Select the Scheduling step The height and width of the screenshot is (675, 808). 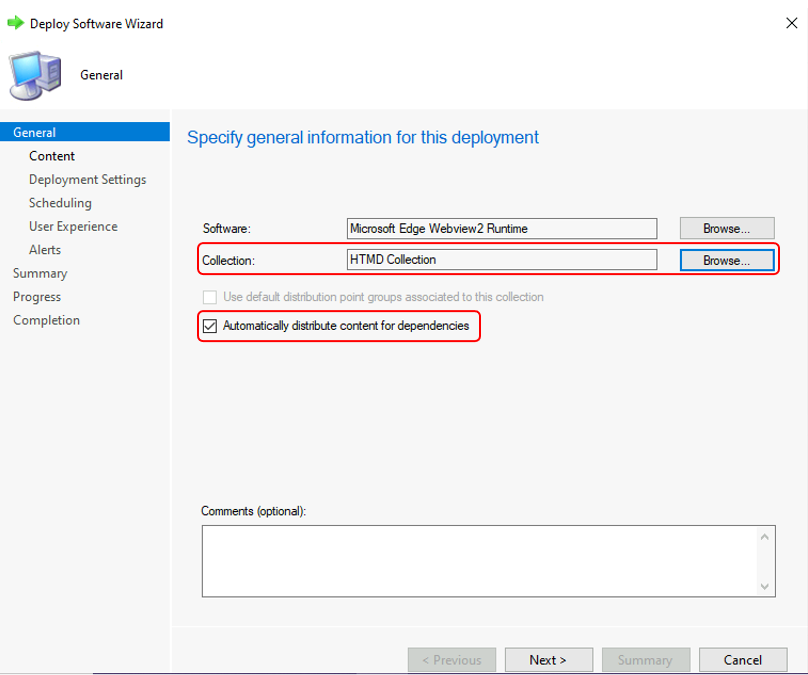click(60, 203)
